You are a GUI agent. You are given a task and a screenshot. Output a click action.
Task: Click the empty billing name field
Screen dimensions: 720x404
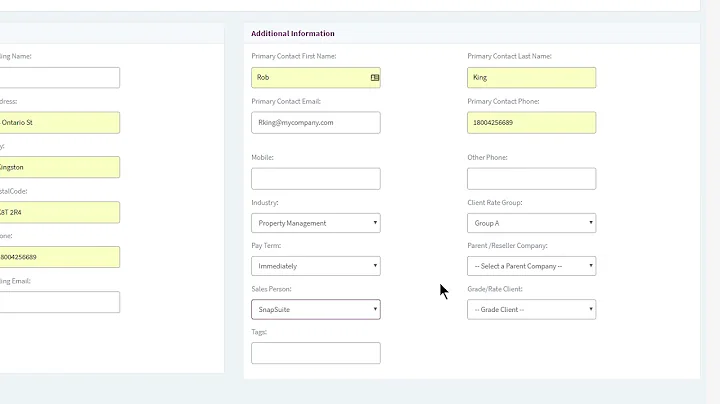60,78
